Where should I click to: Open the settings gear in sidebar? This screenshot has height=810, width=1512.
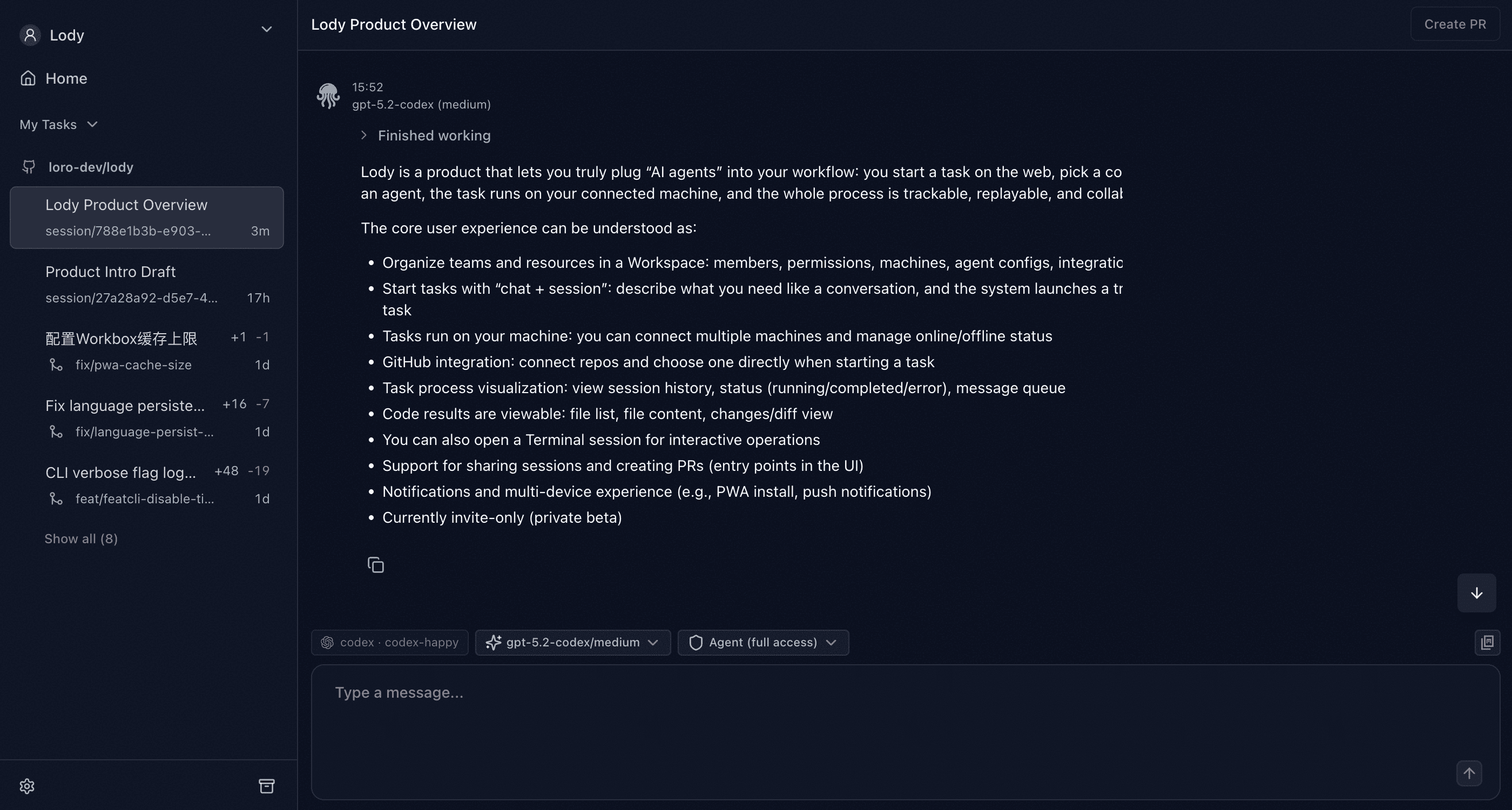(x=27, y=785)
